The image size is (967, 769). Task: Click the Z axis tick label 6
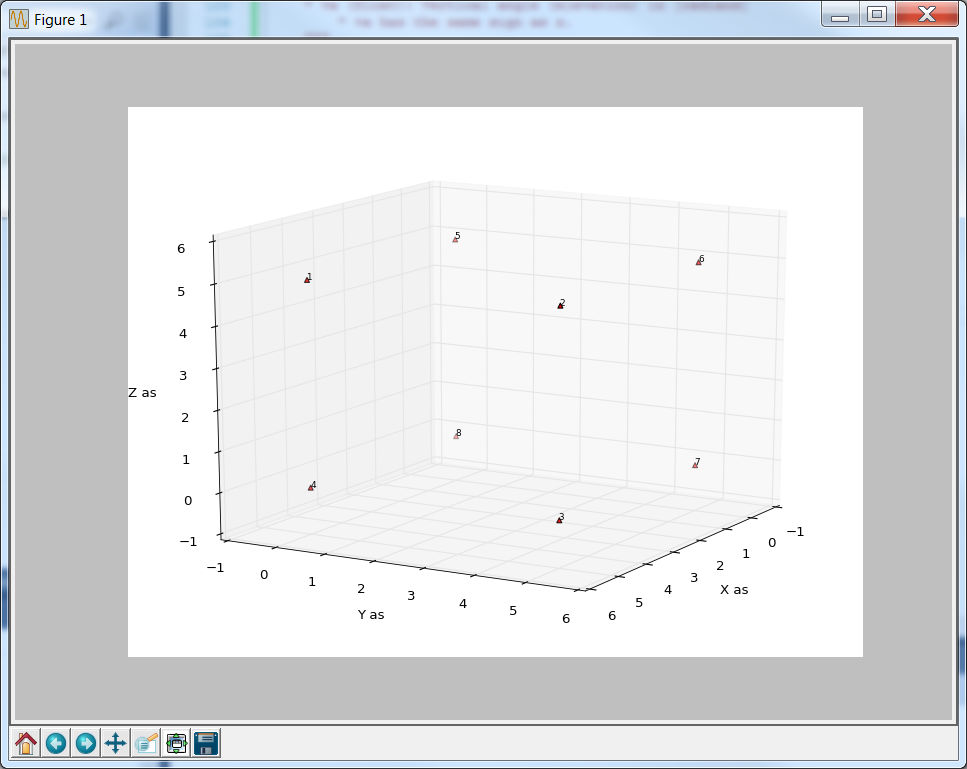(181, 249)
